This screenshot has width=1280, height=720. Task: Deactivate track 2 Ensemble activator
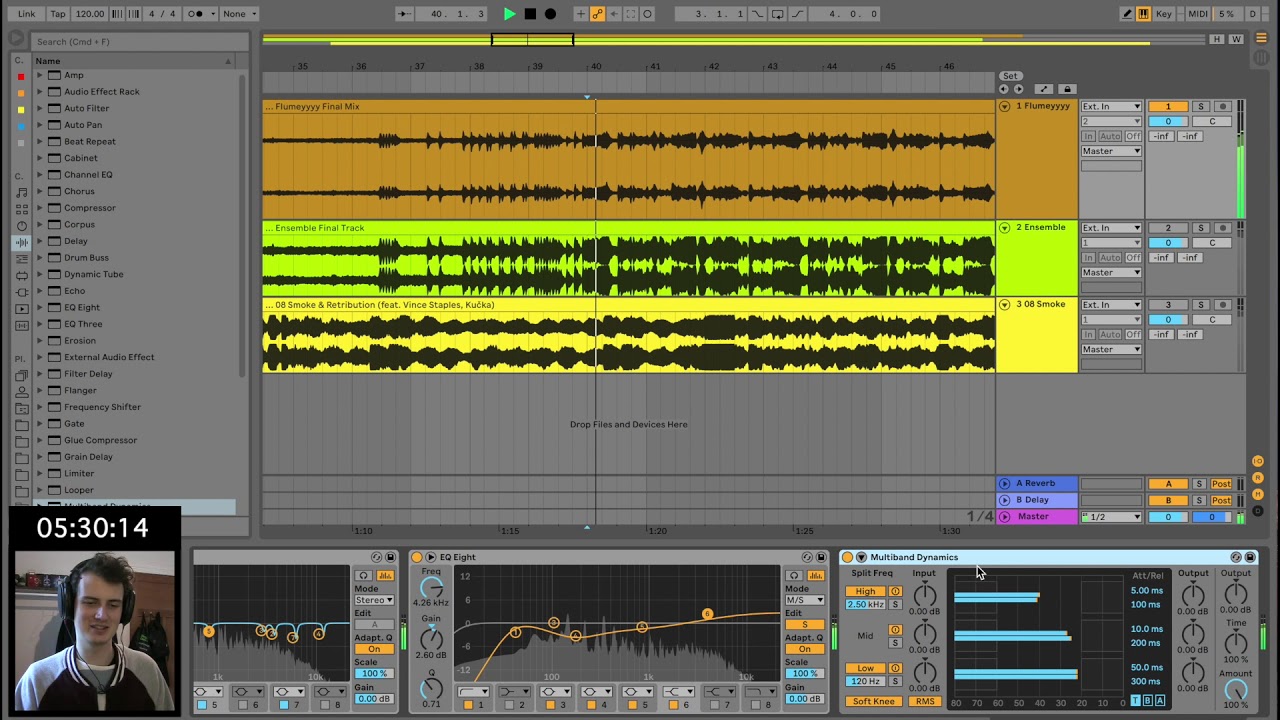pos(1167,228)
